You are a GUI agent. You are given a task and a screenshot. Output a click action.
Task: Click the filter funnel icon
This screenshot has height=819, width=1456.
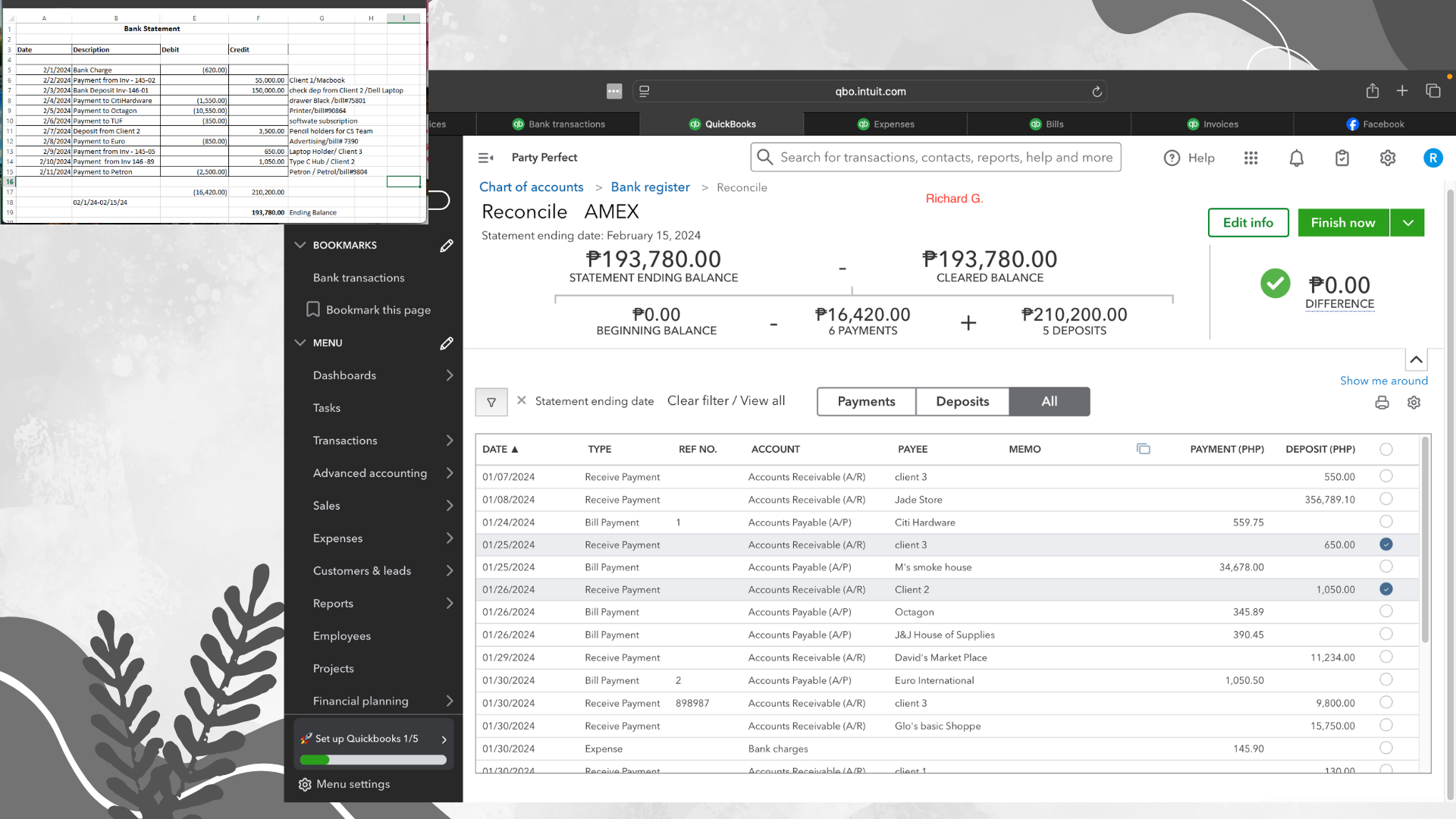point(491,402)
